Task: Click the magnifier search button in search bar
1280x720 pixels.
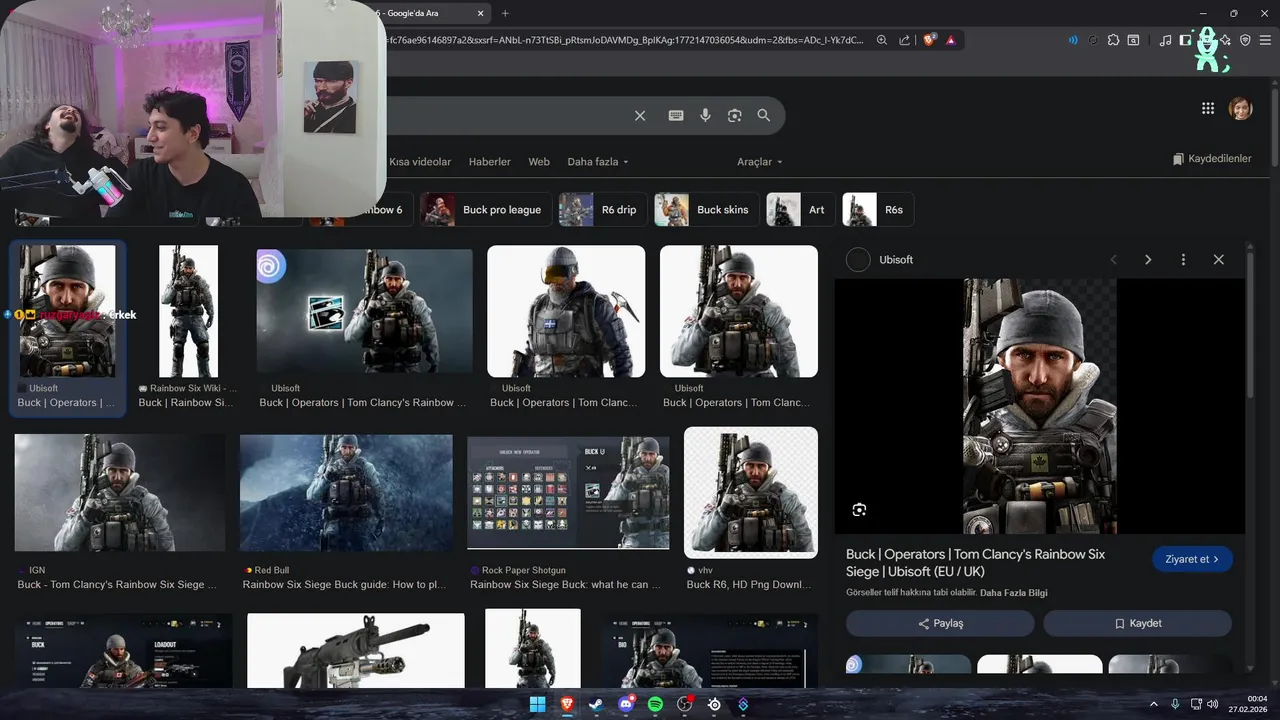Action: pyautogui.click(x=764, y=116)
